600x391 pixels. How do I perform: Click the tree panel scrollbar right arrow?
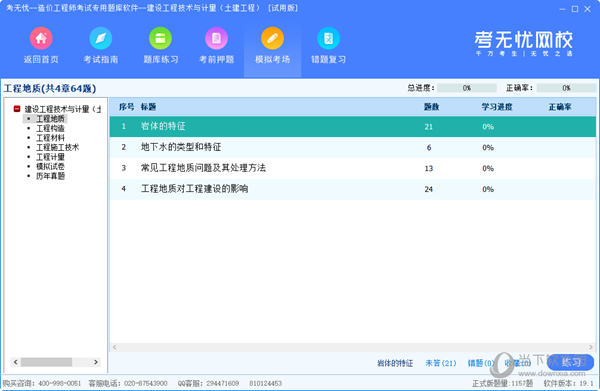96,362
